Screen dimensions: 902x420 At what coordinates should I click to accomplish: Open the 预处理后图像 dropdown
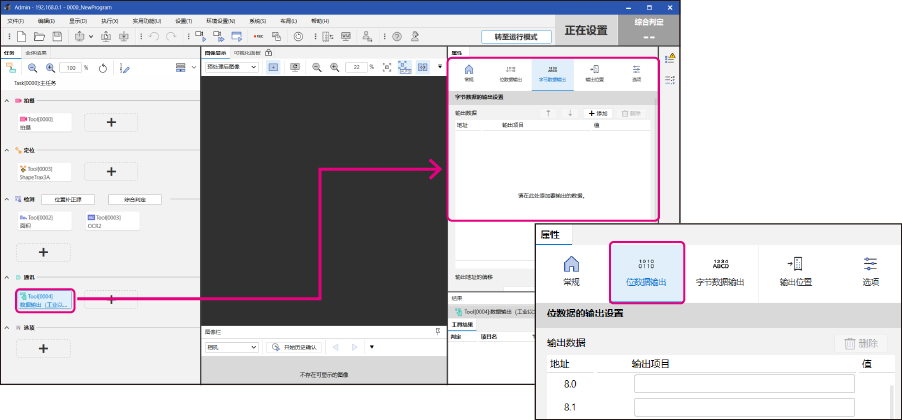[x=231, y=67]
